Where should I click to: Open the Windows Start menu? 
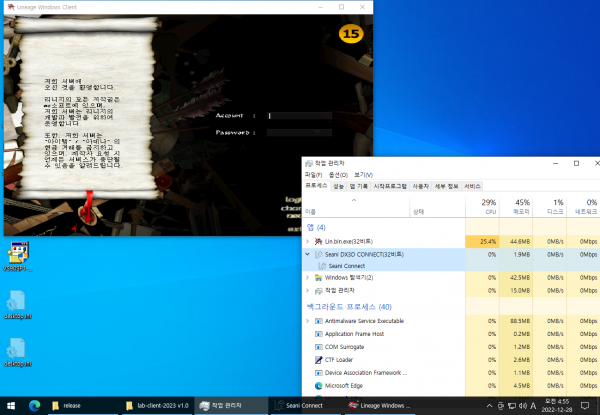coord(11,405)
